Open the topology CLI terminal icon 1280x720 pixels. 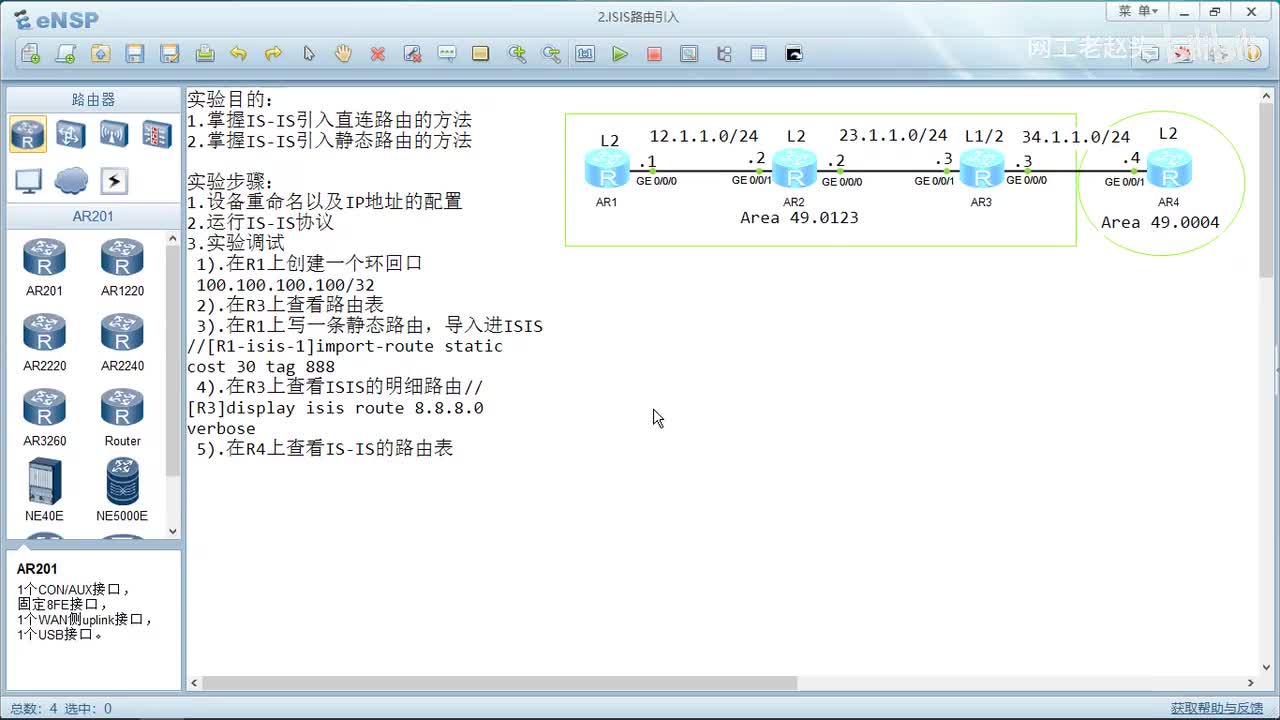(x=794, y=54)
